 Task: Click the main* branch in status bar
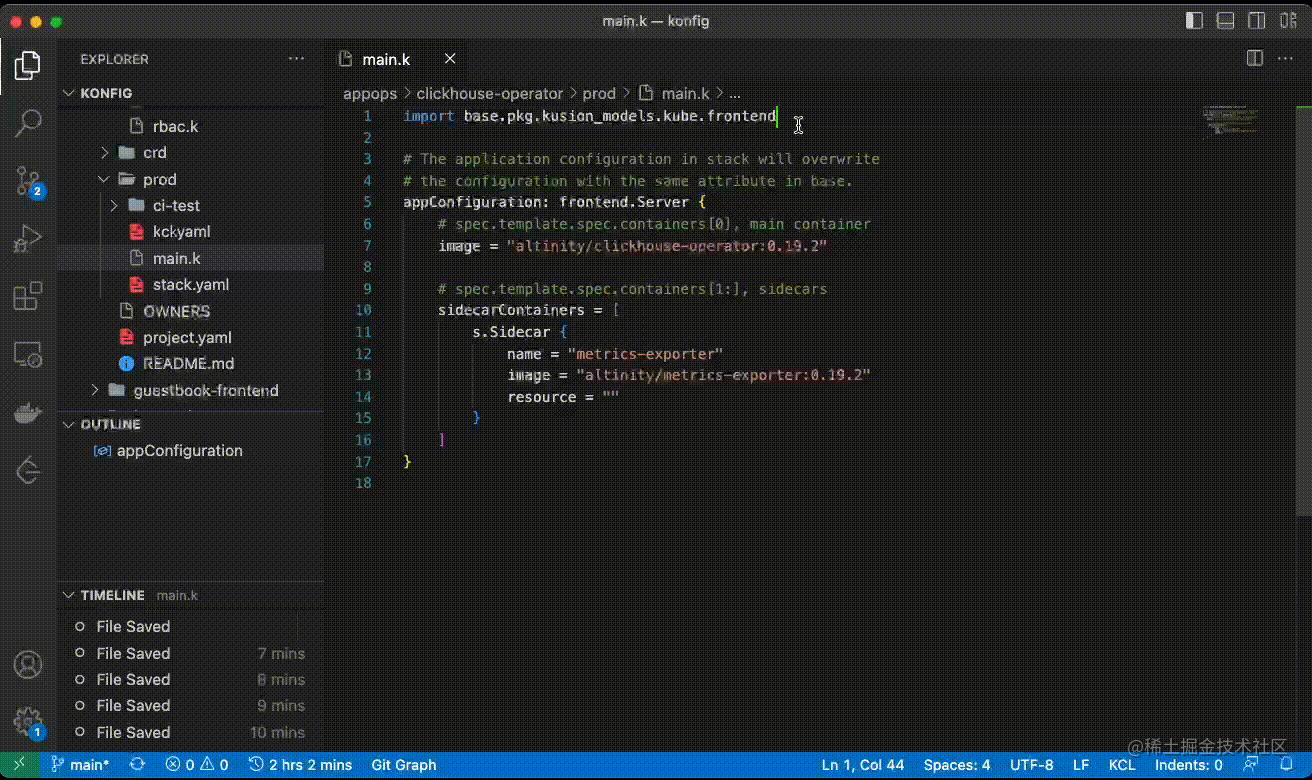pyautogui.click(x=80, y=765)
